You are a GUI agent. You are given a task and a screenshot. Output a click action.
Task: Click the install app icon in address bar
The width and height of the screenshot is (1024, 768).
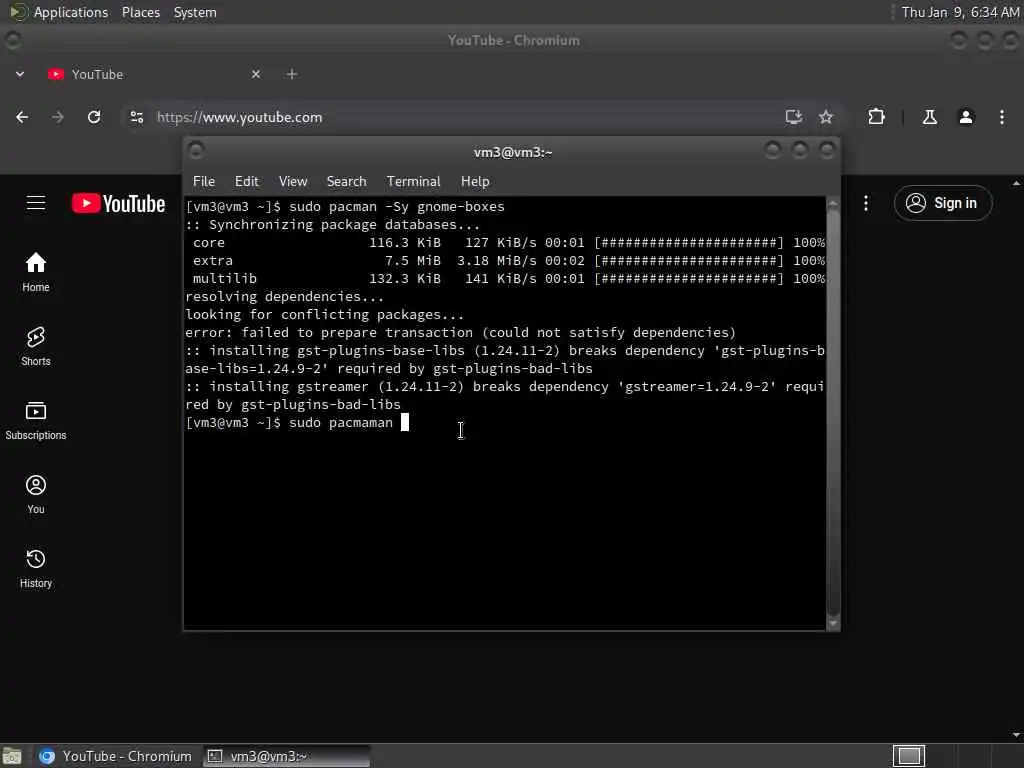(793, 117)
